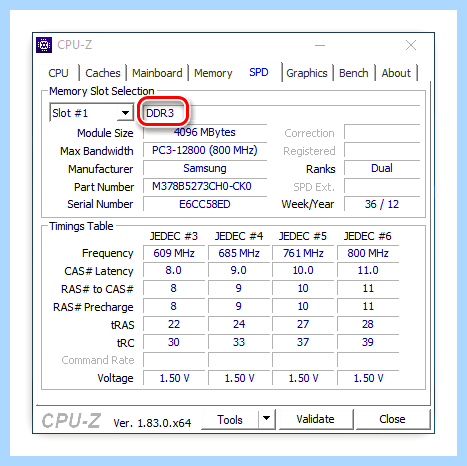Click the JEDEC #3 column header
The height and width of the screenshot is (466, 467).
(x=174, y=236)
